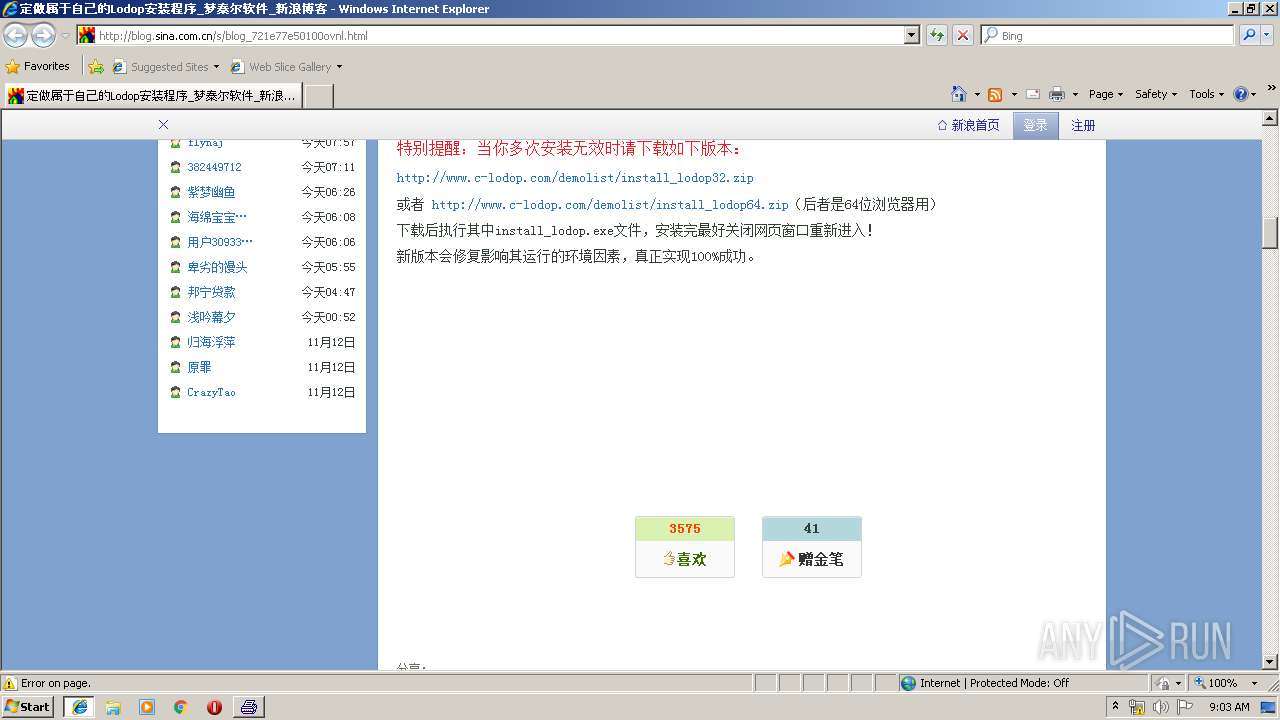
Task: Open visitor 卑劣的馒头 profile
Action: point(217,267)
